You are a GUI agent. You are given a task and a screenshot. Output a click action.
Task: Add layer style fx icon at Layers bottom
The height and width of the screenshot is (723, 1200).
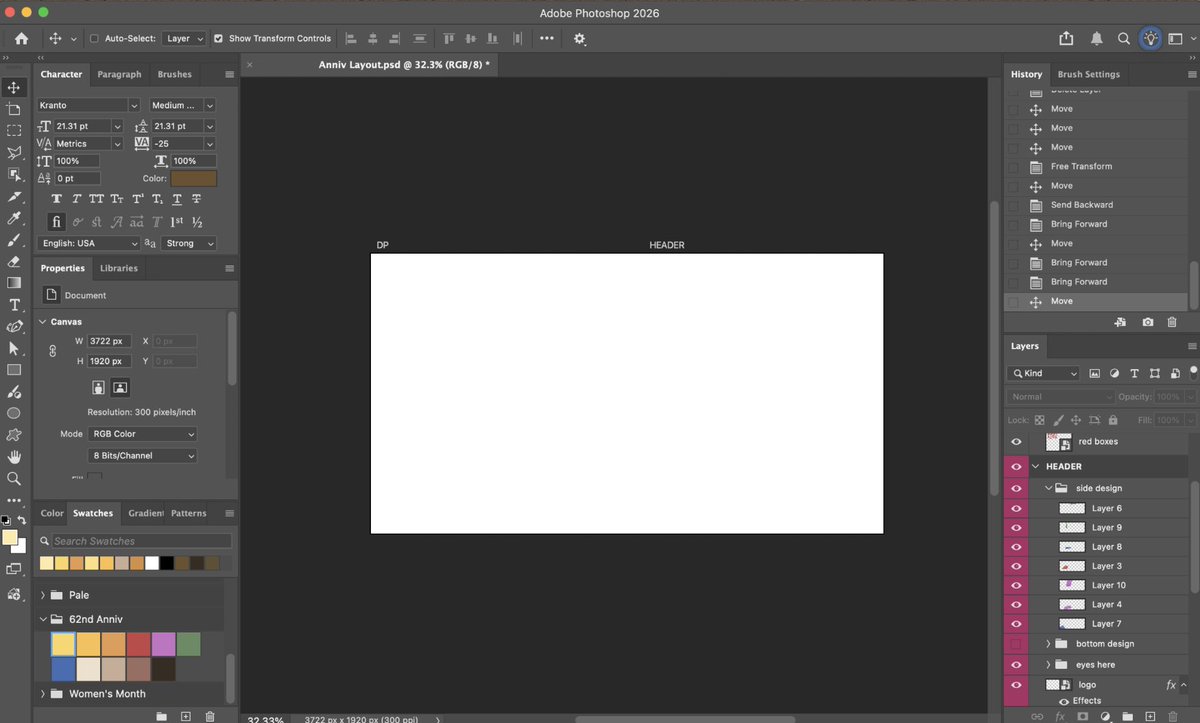(1060, 717)
